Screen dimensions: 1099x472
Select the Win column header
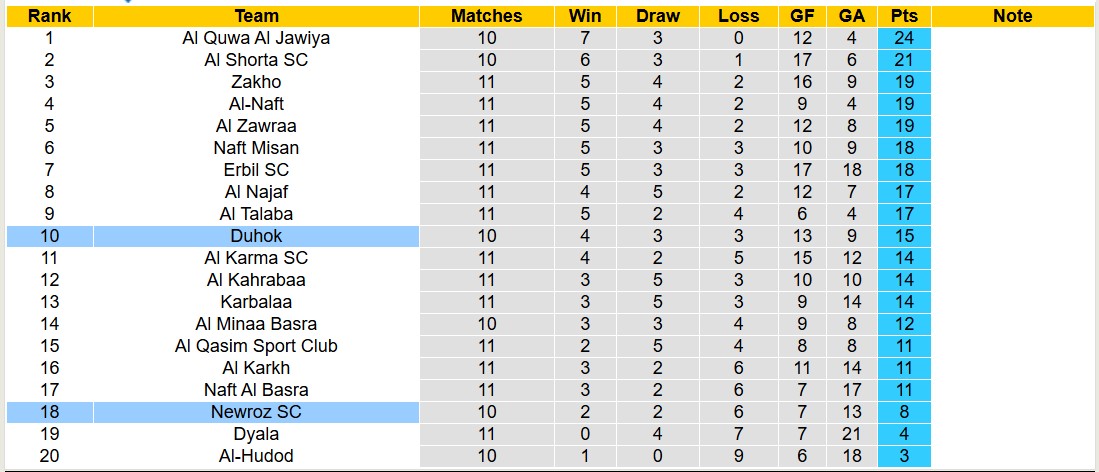pos(585,16)
